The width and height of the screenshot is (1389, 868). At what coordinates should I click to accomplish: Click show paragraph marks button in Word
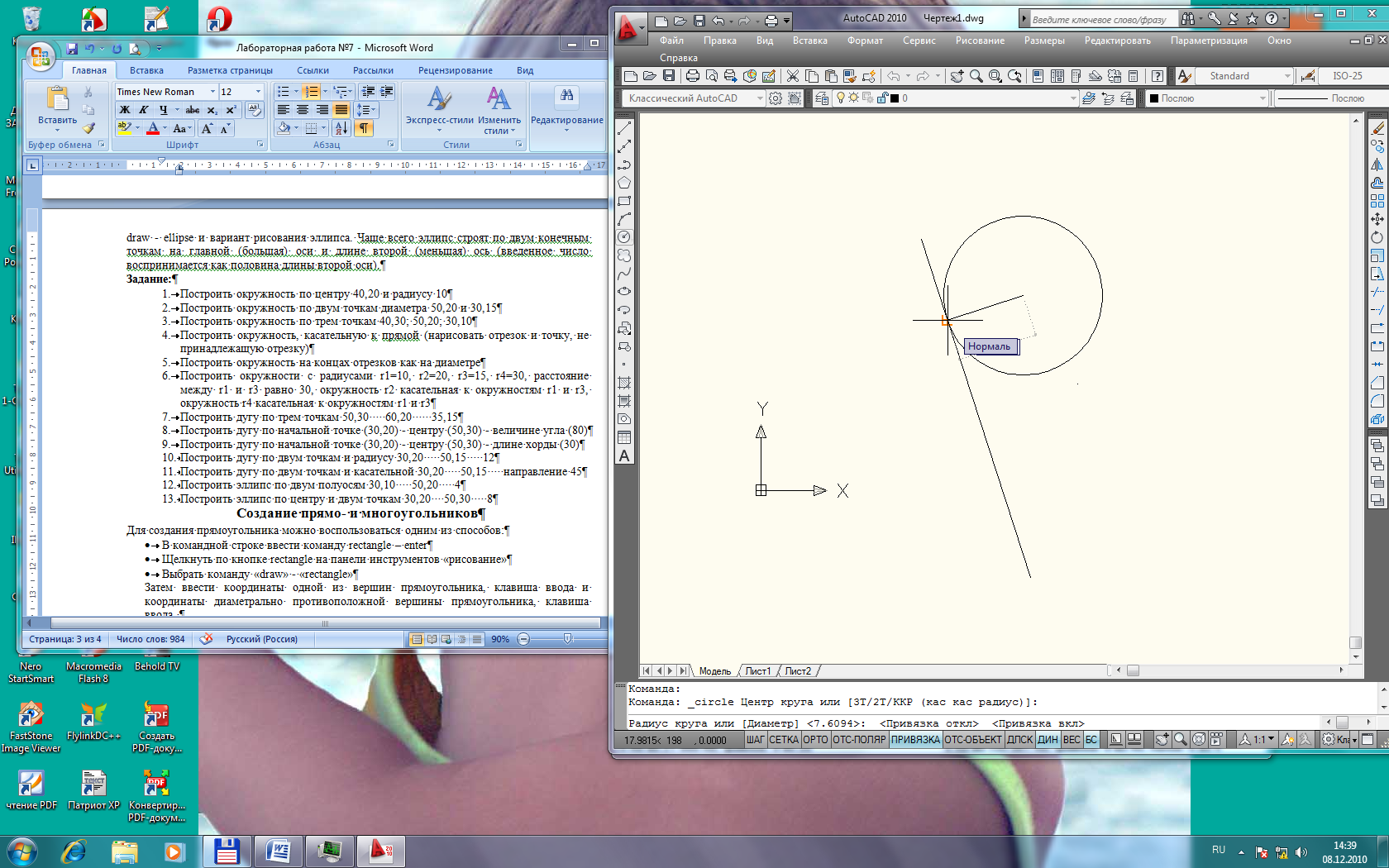tap(365, 128)
